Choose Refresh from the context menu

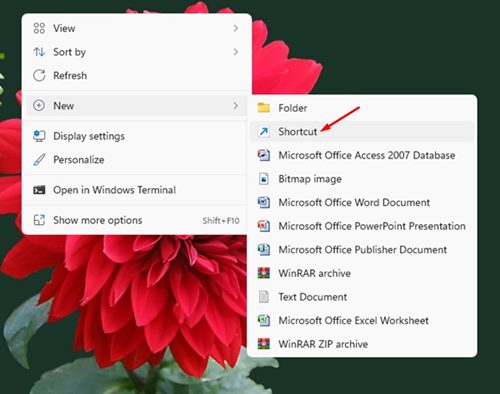pyautogui.click(x=136, y=76)
